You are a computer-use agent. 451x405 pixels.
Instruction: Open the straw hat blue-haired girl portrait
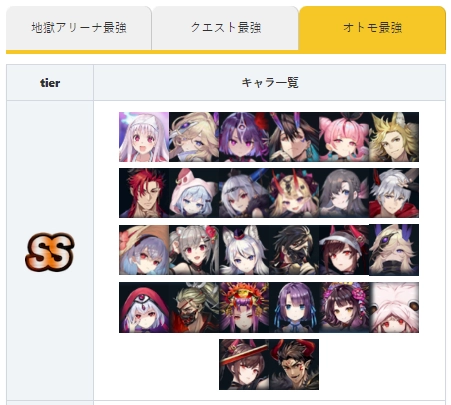pos(144,250)
